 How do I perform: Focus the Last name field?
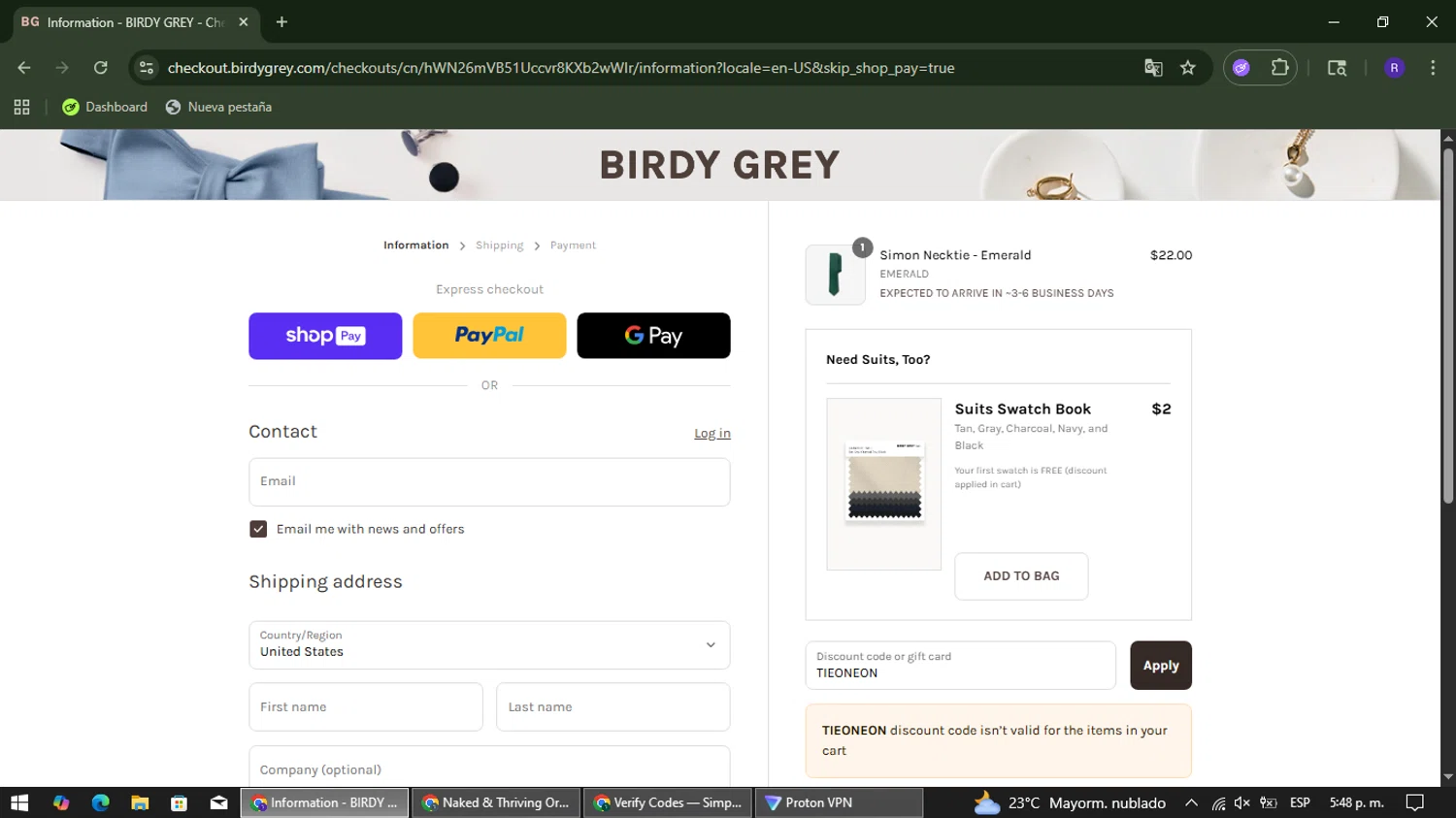tap(613, 706)
